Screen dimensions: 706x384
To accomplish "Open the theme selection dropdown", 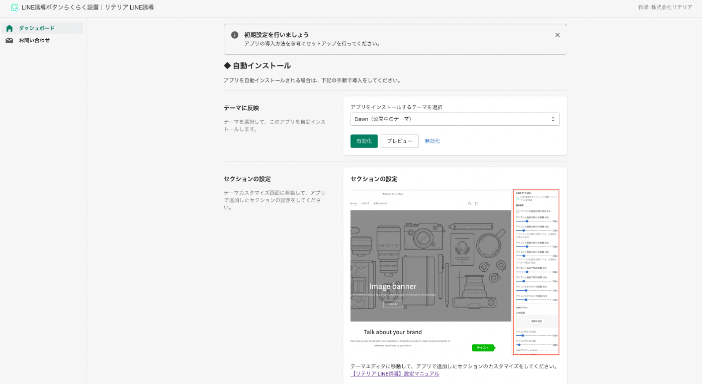I will (455, 119).
